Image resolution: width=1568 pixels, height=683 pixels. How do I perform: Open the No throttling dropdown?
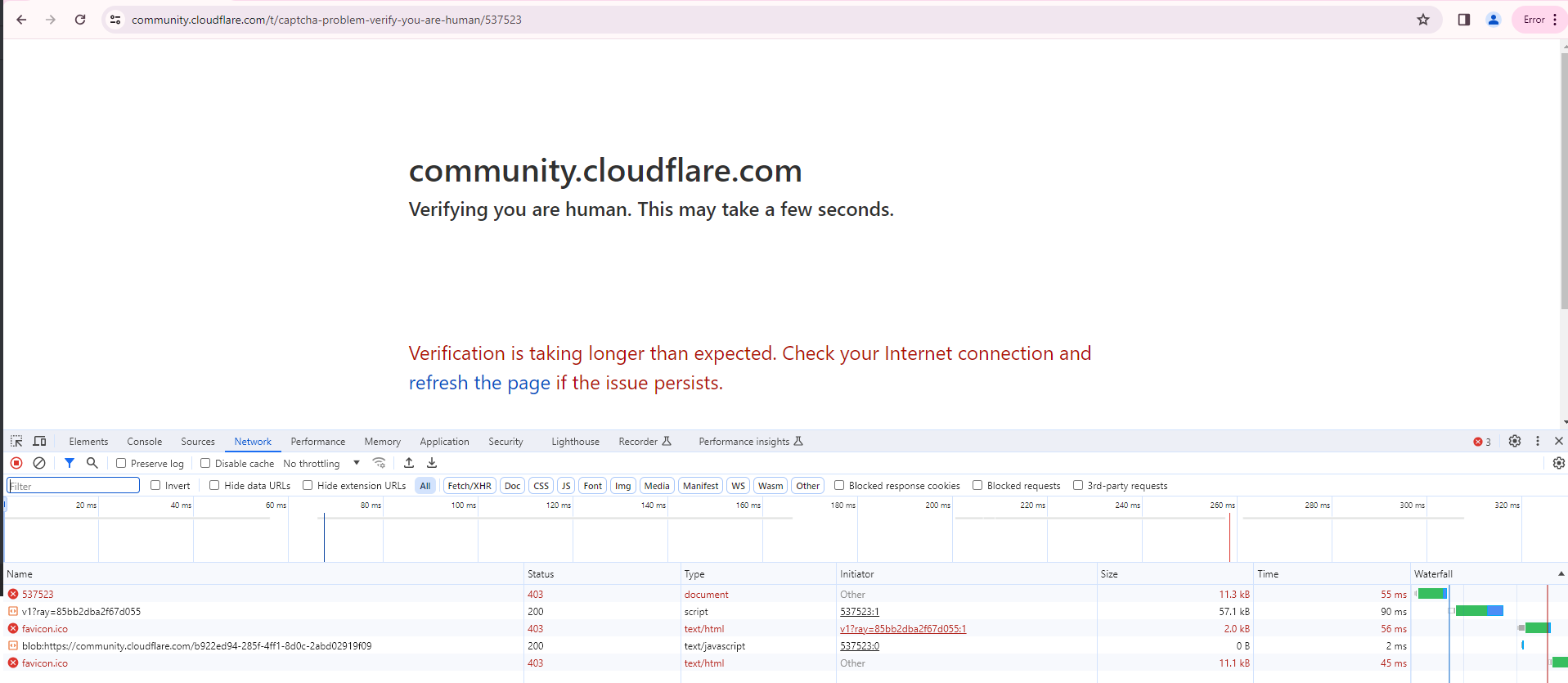321,464
